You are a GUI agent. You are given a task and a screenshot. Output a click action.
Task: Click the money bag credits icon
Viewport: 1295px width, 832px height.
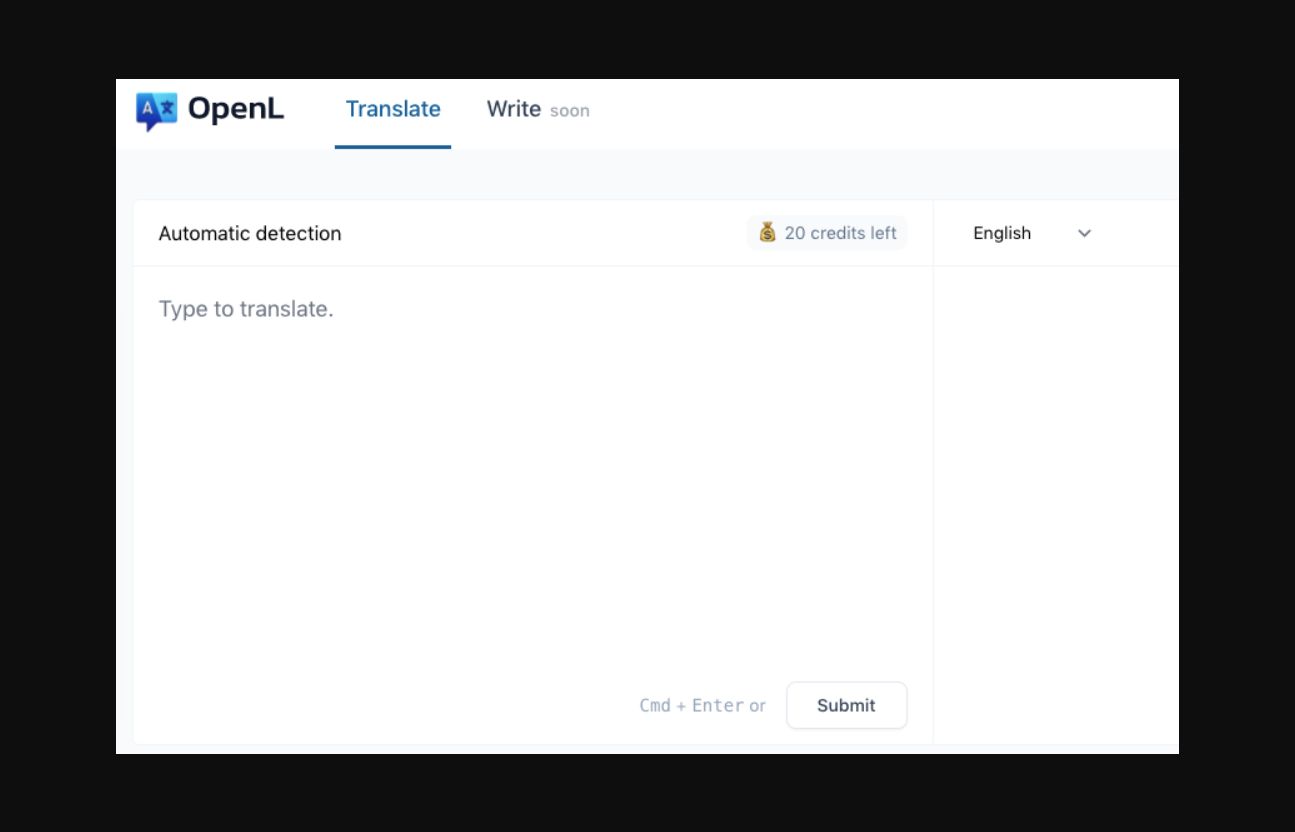pyautogui.click(x=767, y=233)
